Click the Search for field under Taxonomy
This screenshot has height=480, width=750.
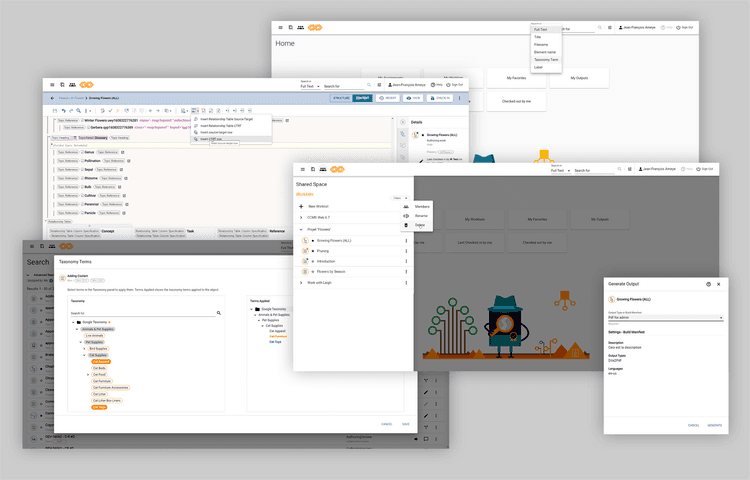tap(143, 313)
